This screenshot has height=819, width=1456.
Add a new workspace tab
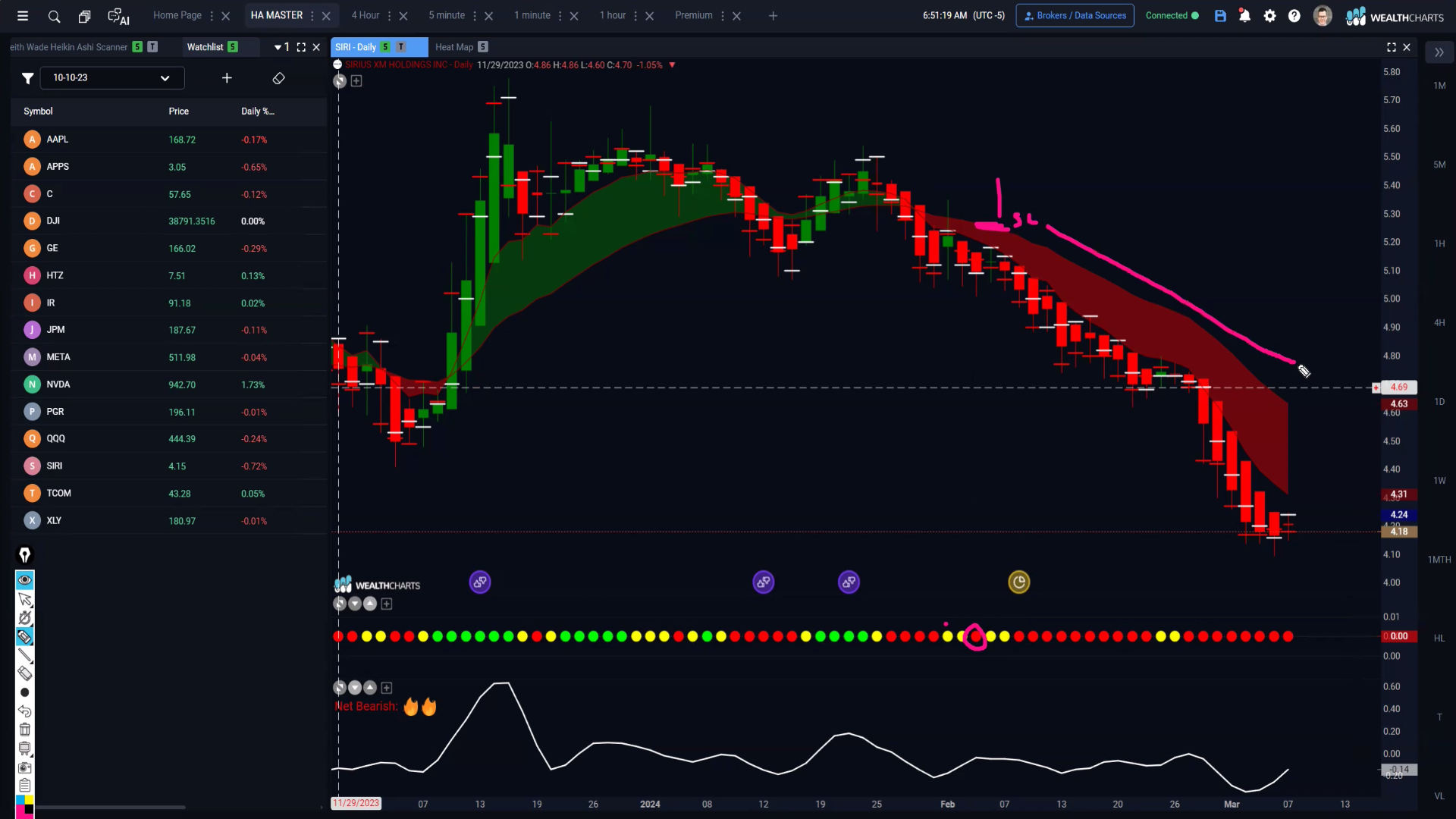click(x=773, y=16)
